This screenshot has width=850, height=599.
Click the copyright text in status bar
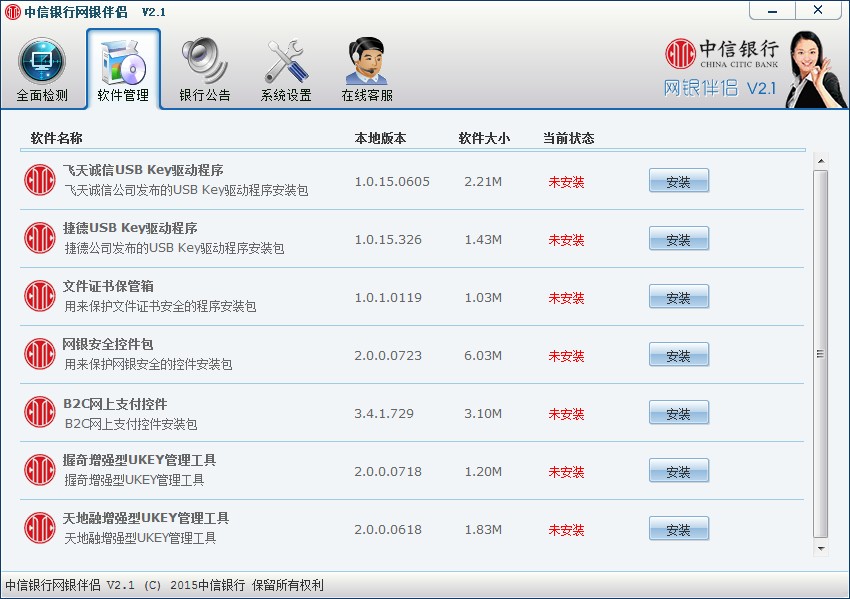point(164,585)
